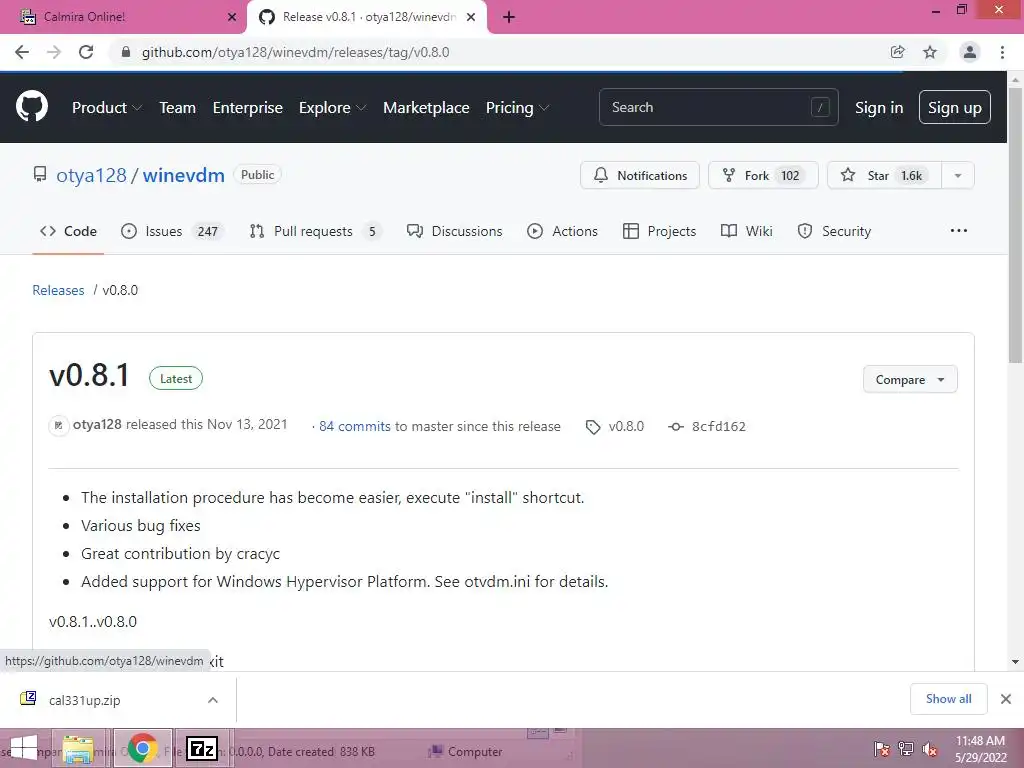Expand the cal331up.zip download options chevron
Screen dimensions: 1024x768
pyautogui.click(x=213, y=700)
